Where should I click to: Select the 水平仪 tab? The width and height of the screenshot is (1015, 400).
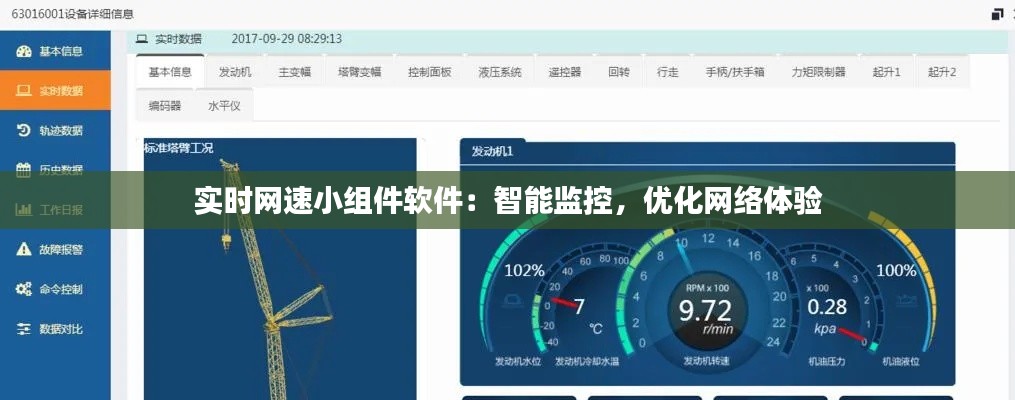click(224, 106)
